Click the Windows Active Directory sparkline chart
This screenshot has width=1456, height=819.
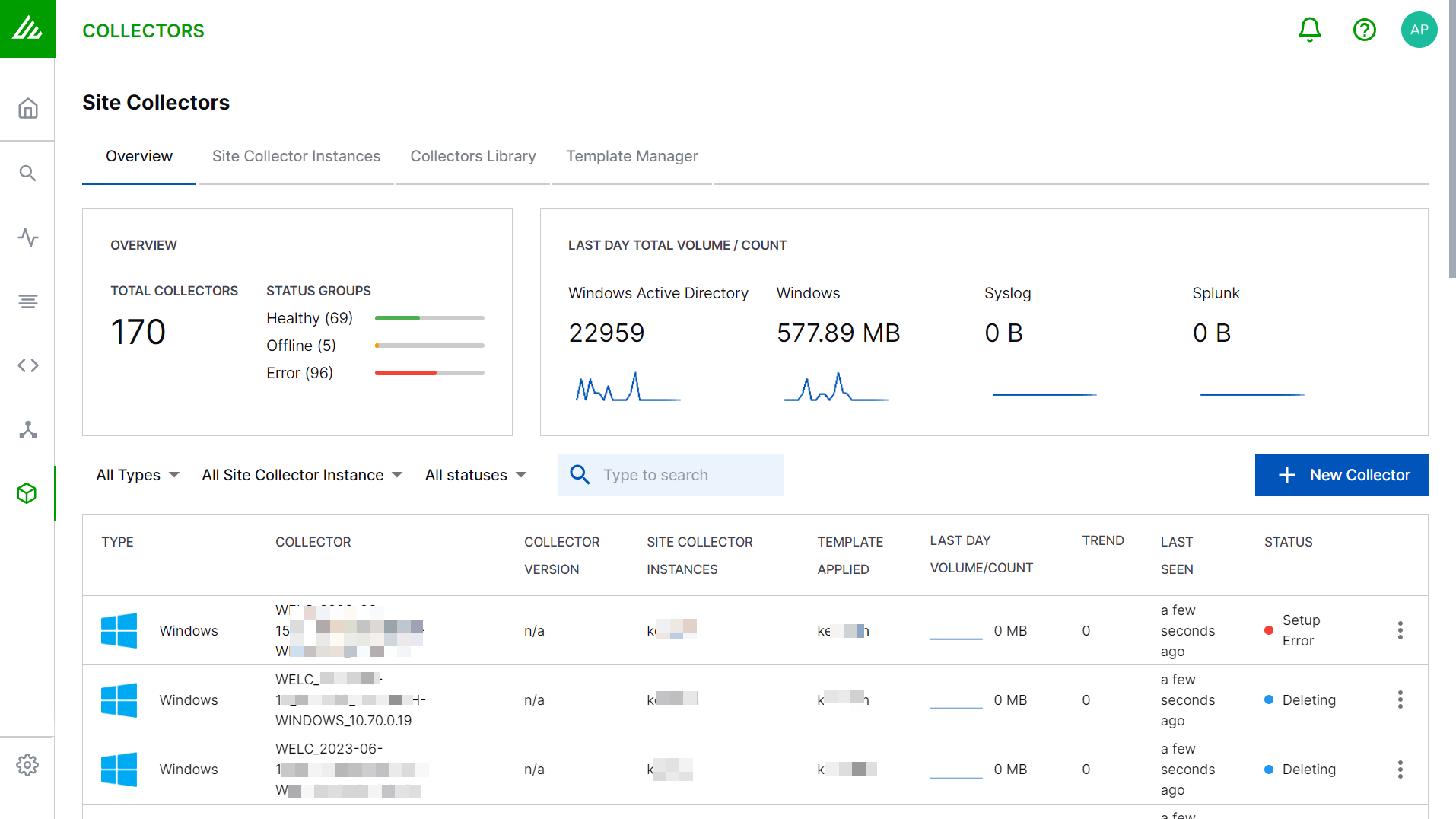[x=628, y=387]
